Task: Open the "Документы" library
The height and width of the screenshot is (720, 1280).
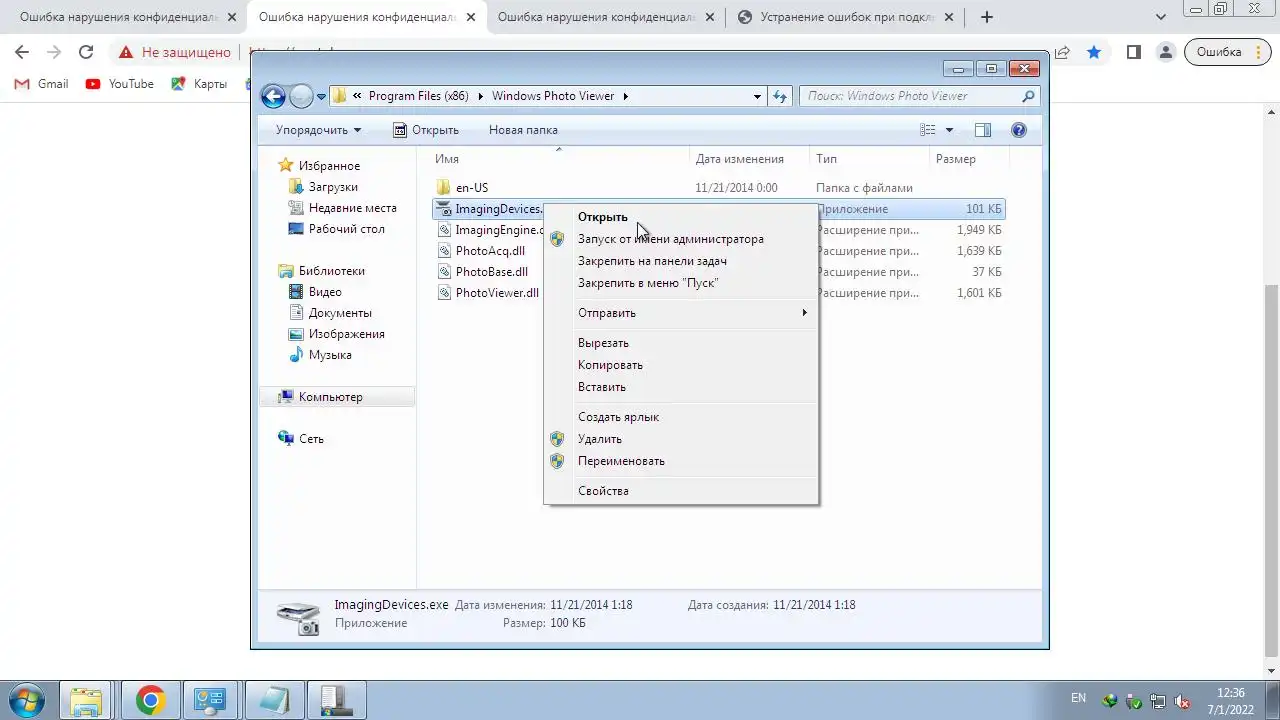Action: 340,313
